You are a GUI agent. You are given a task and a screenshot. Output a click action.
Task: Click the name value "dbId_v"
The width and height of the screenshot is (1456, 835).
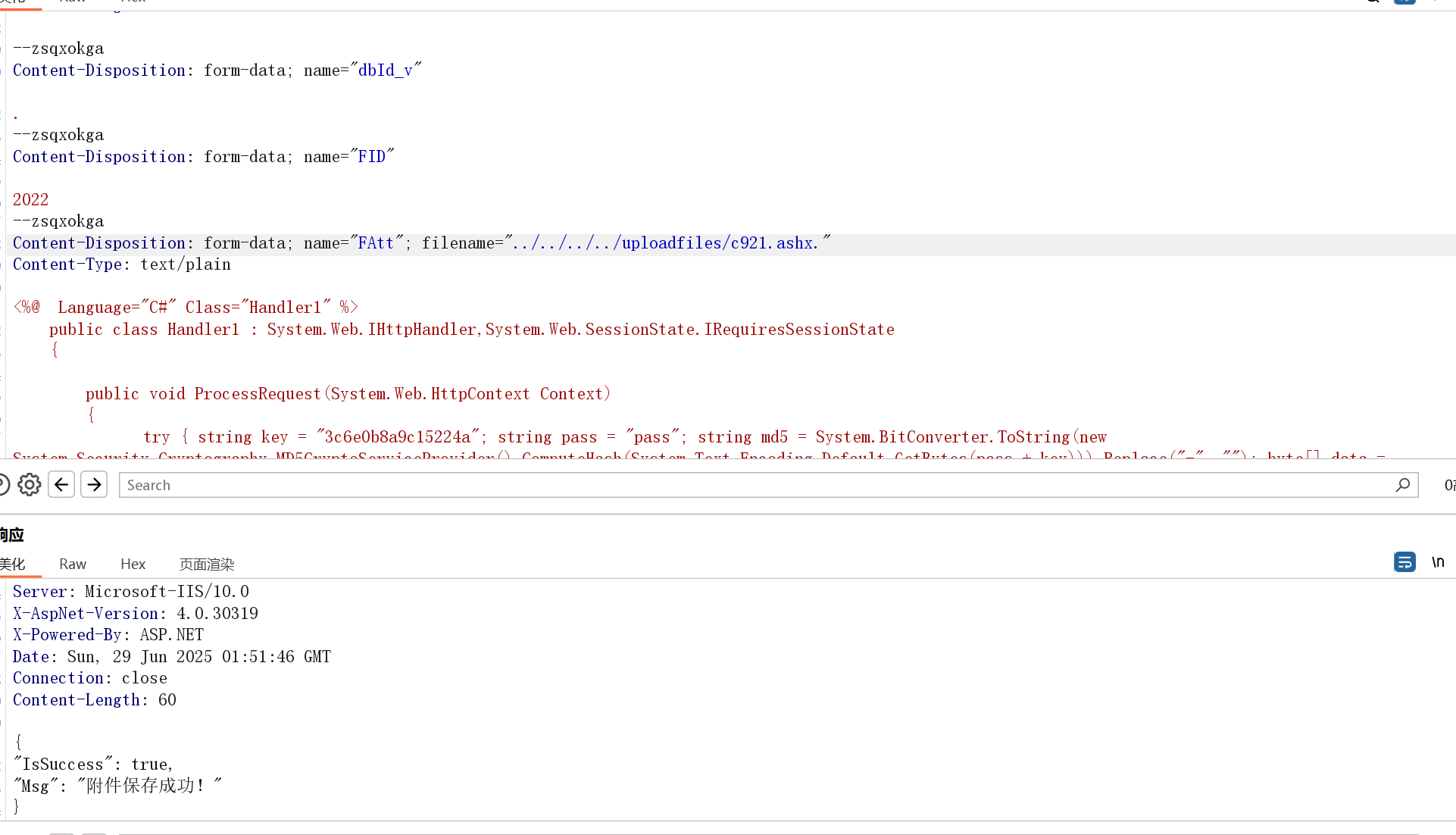(x=386, y=70)
